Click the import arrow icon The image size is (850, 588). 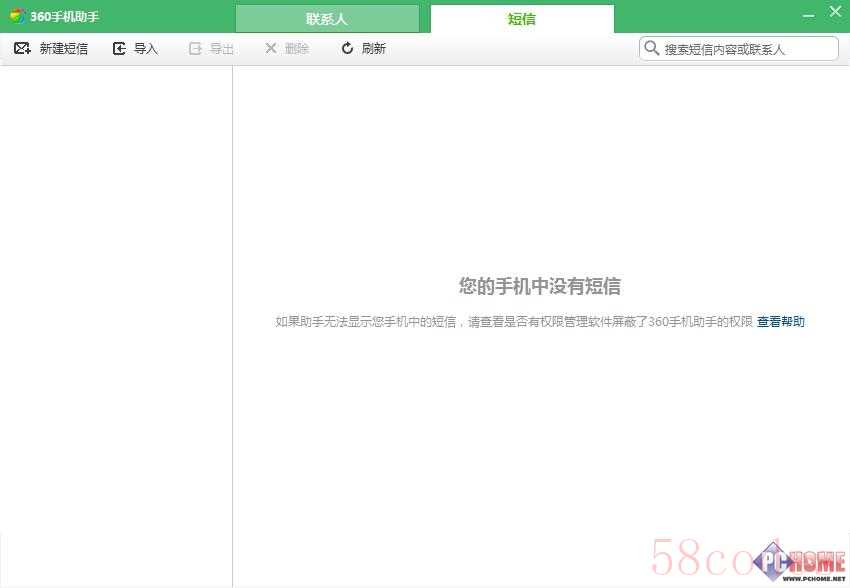(119, 49)
